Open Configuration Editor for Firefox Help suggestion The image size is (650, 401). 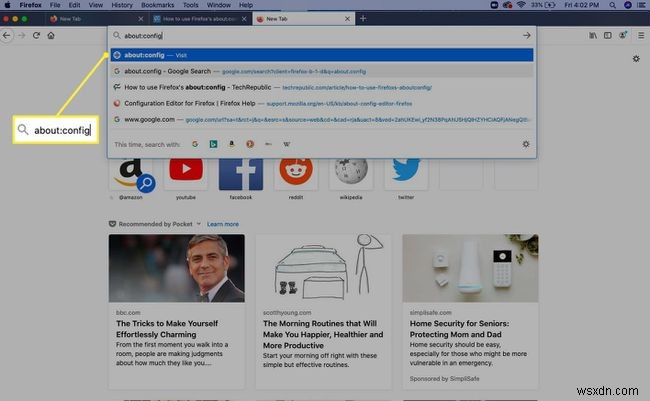pos(322,103)
